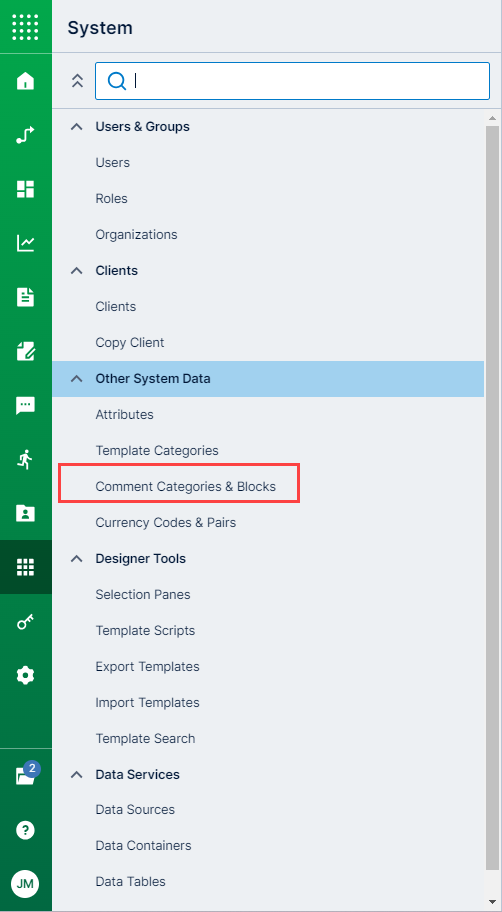Viewport: 502px width, 912px height.
Task: Click the settings gear icon
Action: click(26, 676)
